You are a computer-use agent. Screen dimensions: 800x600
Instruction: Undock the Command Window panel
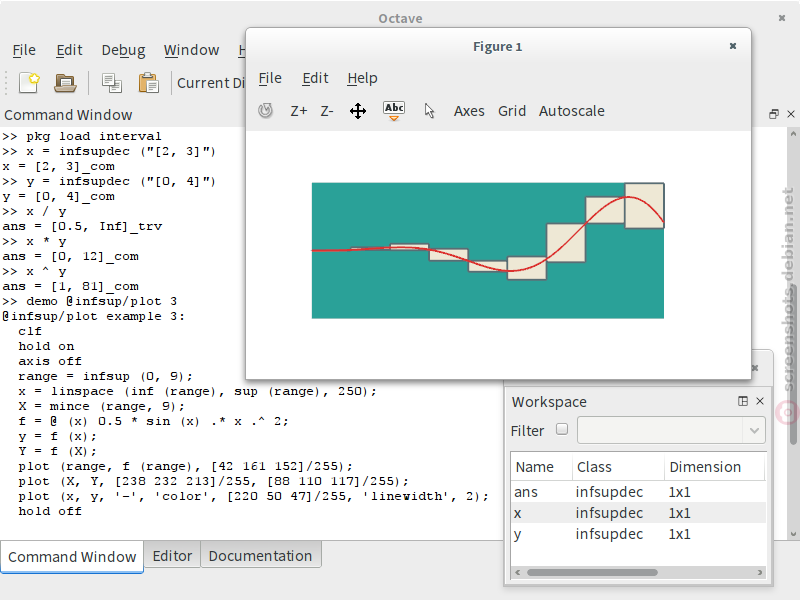(x=774, y=114)
